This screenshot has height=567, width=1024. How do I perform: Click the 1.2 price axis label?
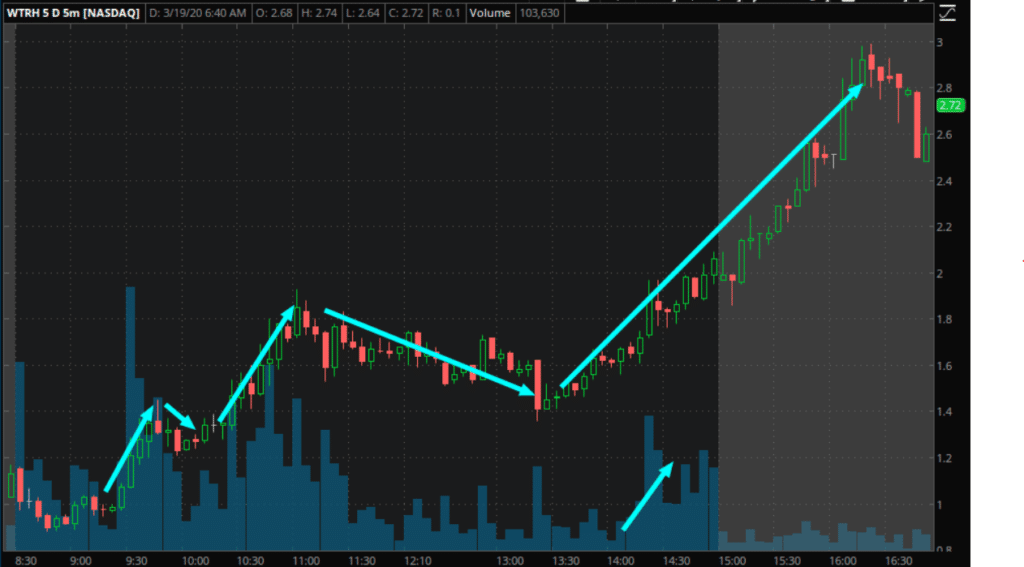pyautogui.click(x=944, y=459)
